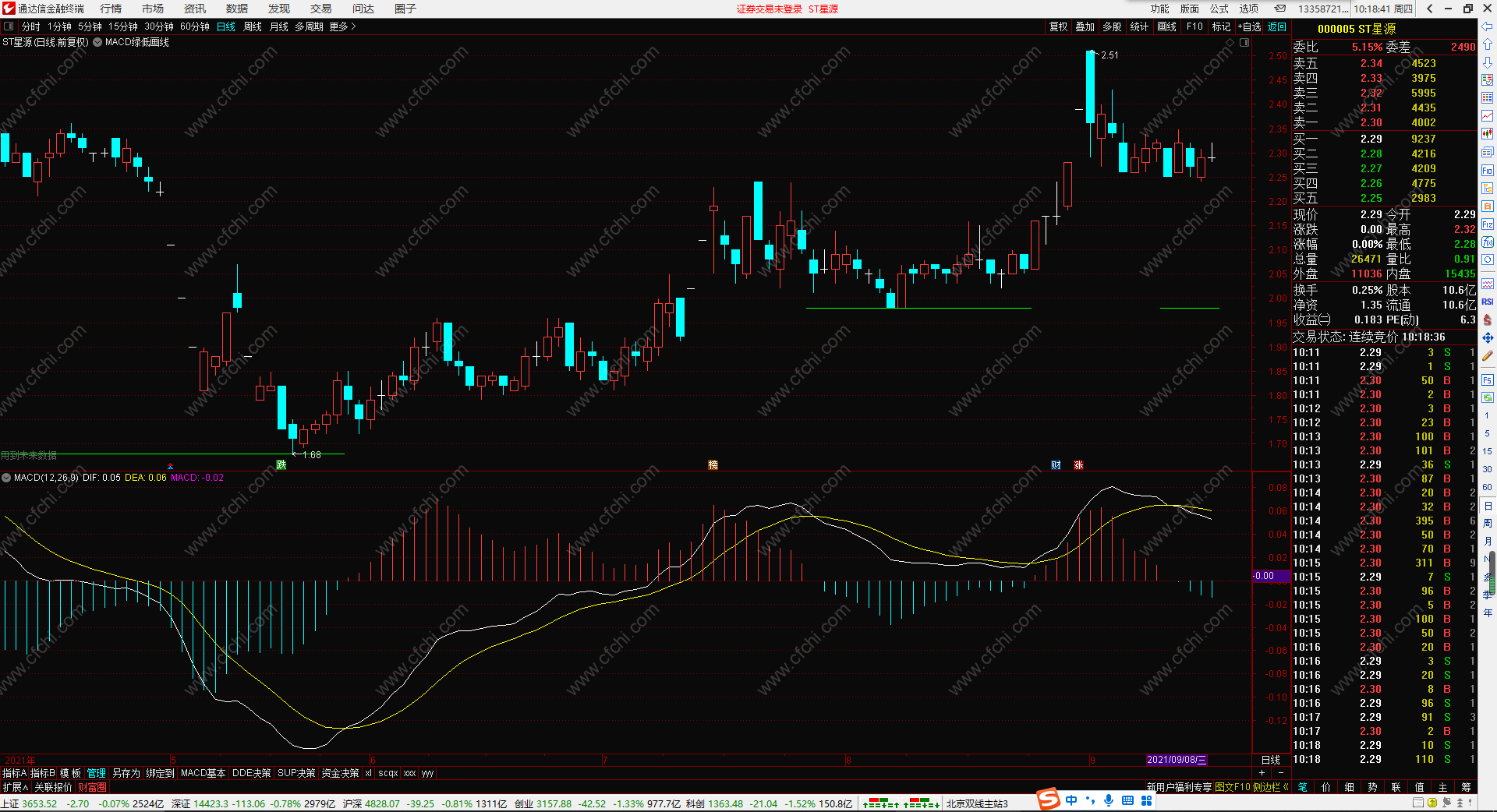Switch to 15-minute period in right sidebar

(1487, 451)
